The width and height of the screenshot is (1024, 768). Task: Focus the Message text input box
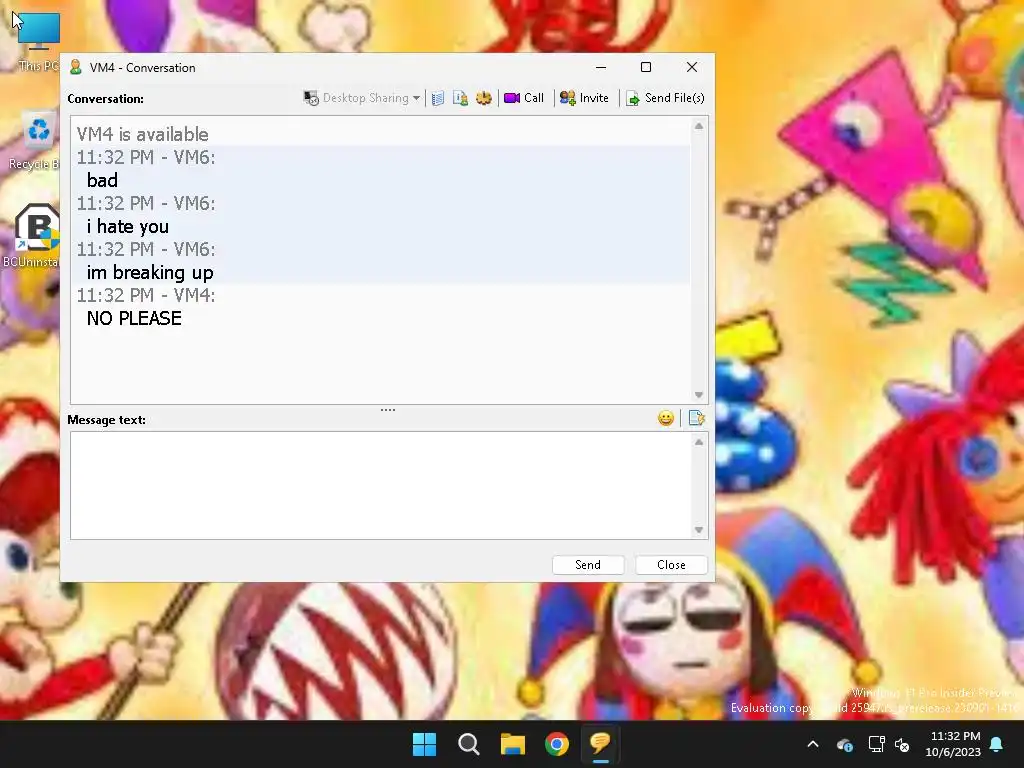pyautogui.click(x=381, y=485)
